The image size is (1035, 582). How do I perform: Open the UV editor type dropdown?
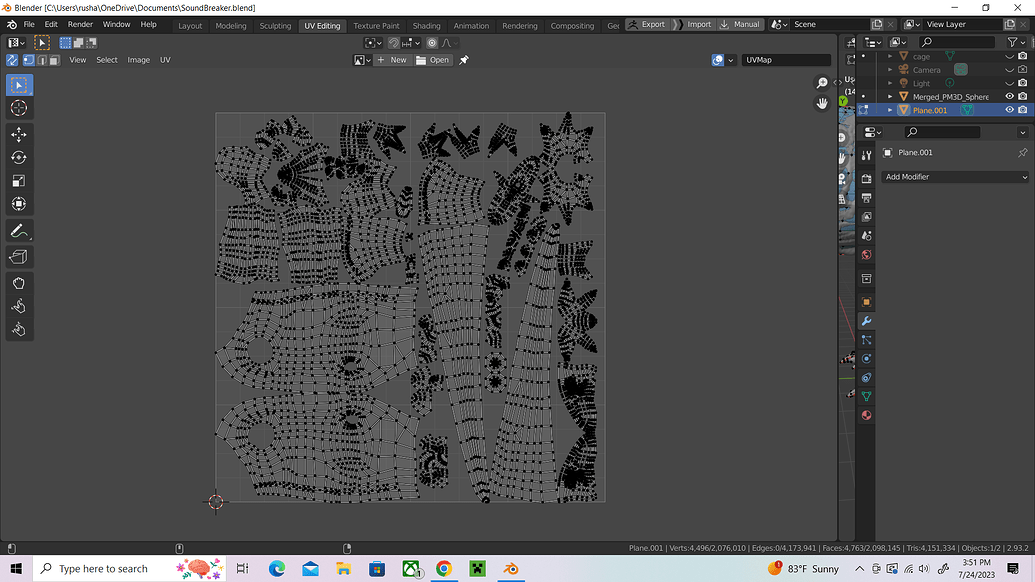[17, 43]
